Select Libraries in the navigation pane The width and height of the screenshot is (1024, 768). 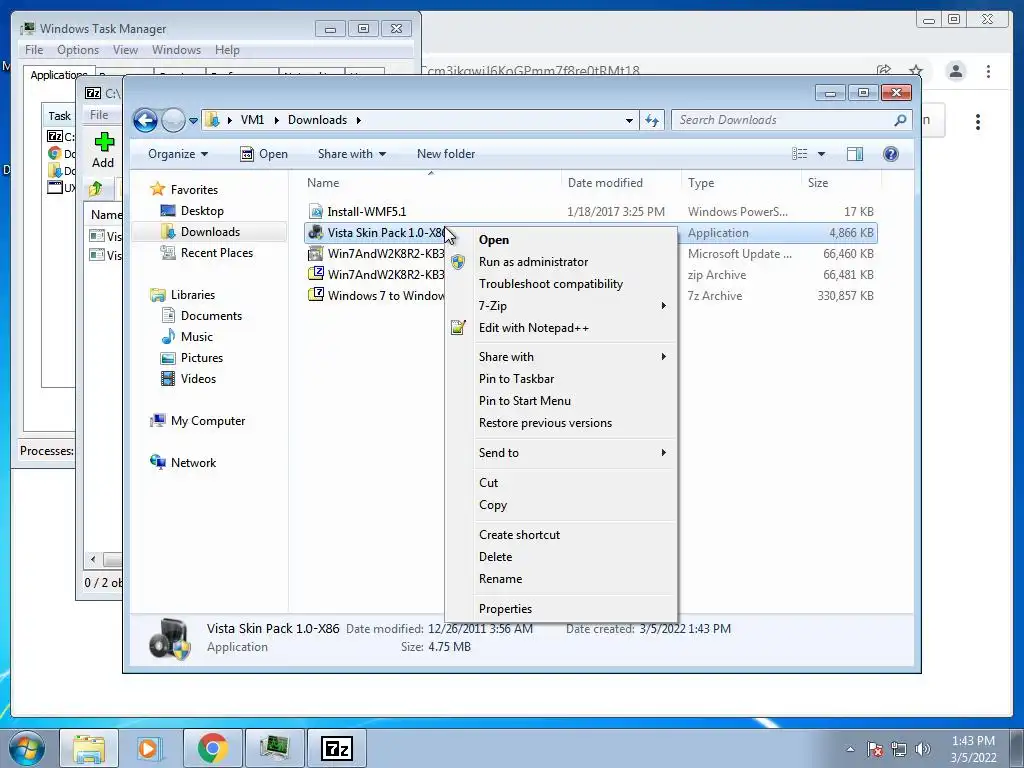click(183, 295)
